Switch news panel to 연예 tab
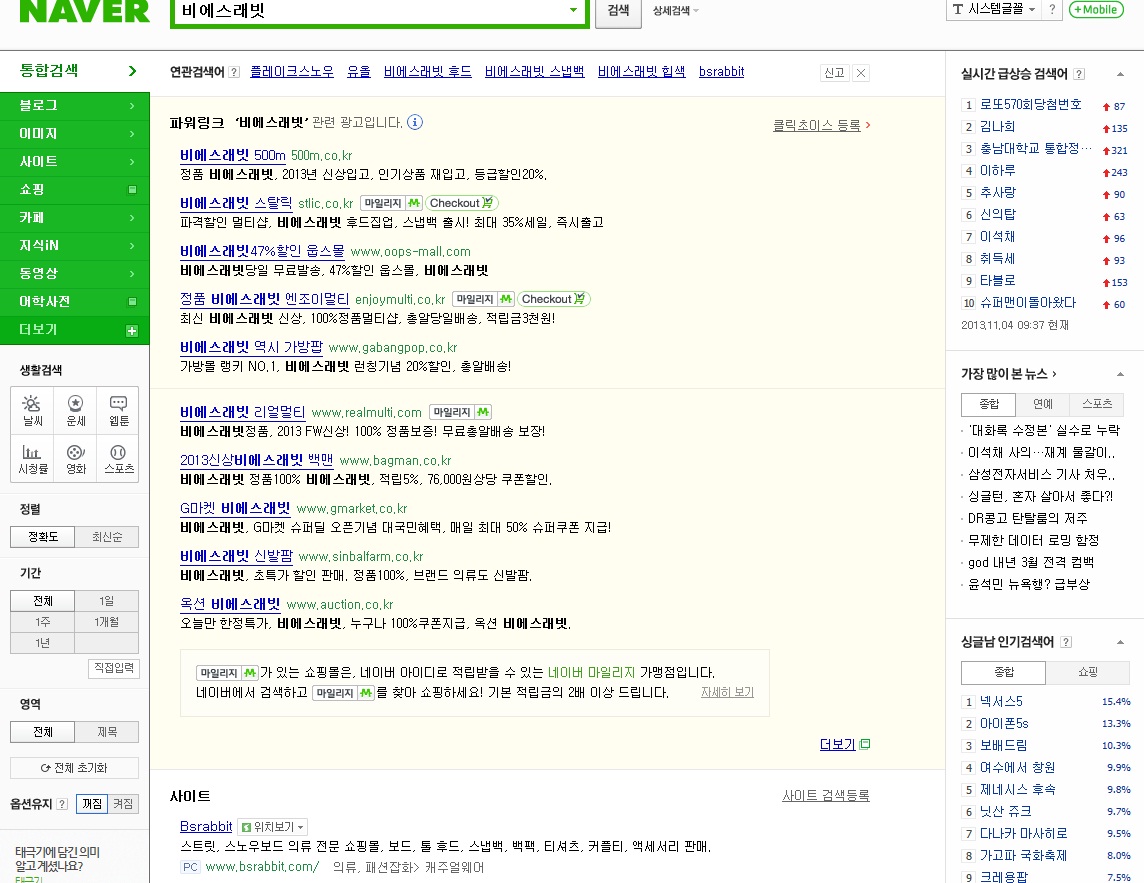 tap(1043, 404)
